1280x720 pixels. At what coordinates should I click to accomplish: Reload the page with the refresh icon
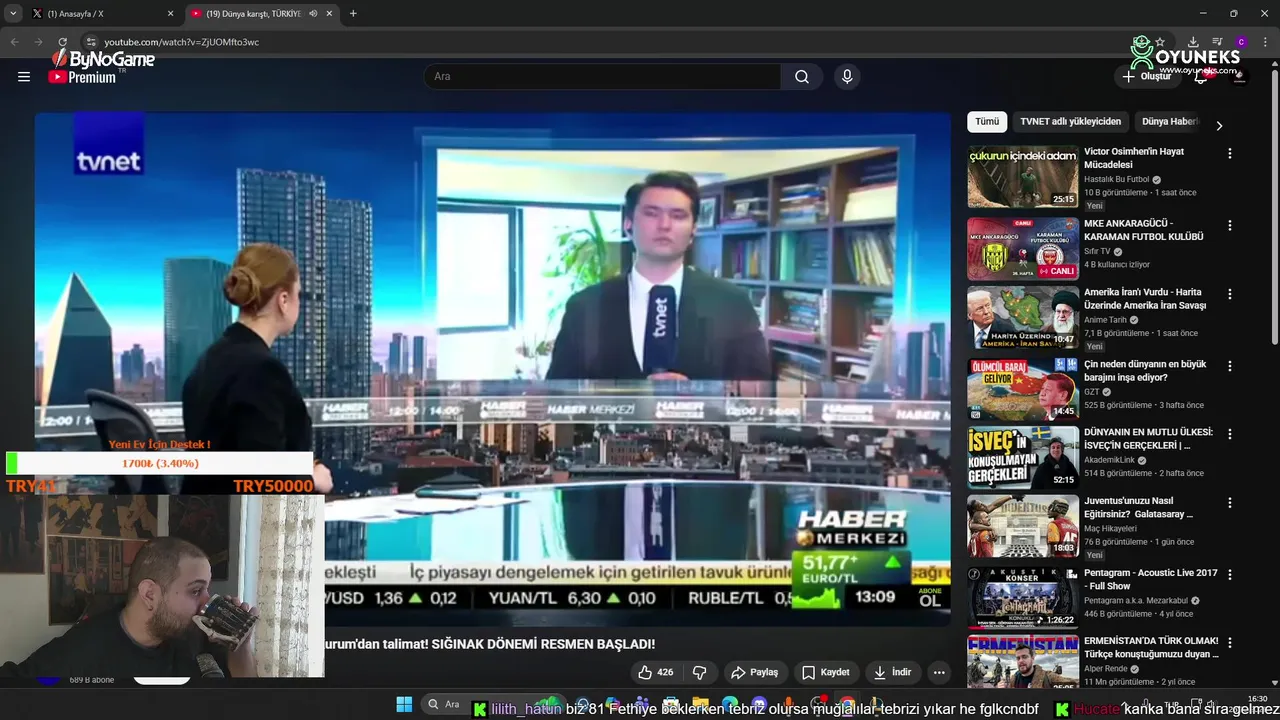62,42
